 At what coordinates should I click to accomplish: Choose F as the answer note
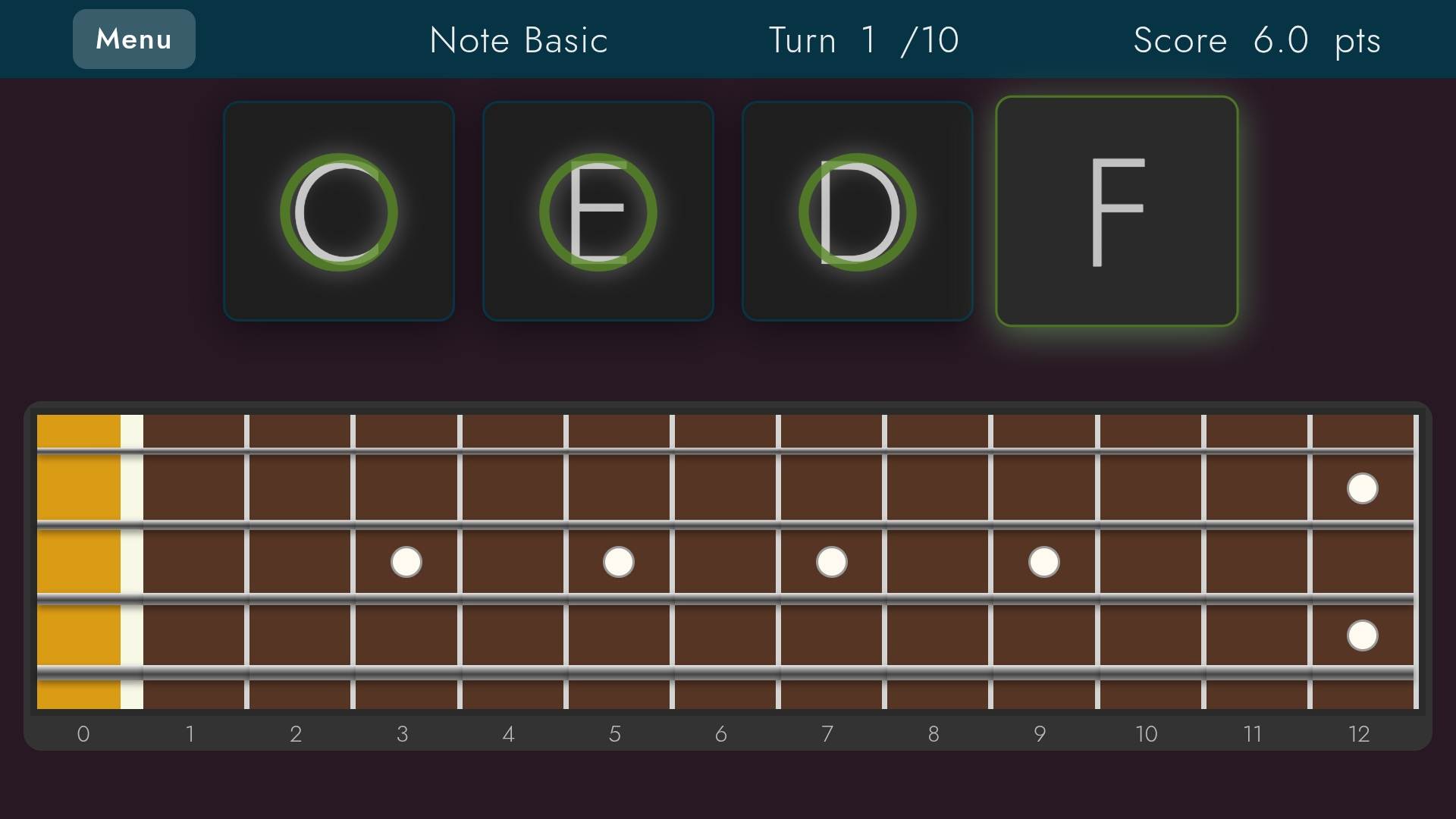coord(1116,212)
